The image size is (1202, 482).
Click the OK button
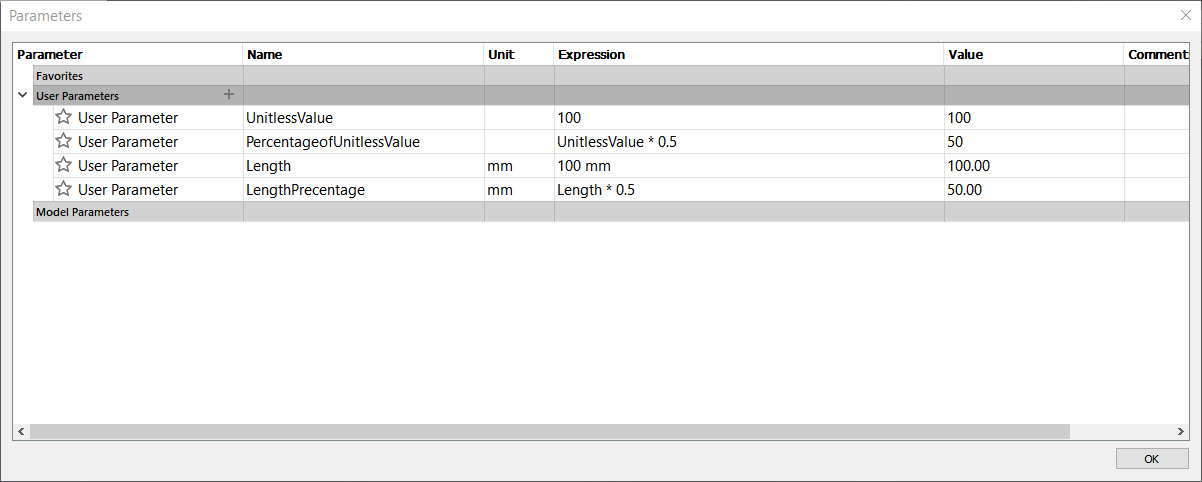click(x=1151, y=459)
